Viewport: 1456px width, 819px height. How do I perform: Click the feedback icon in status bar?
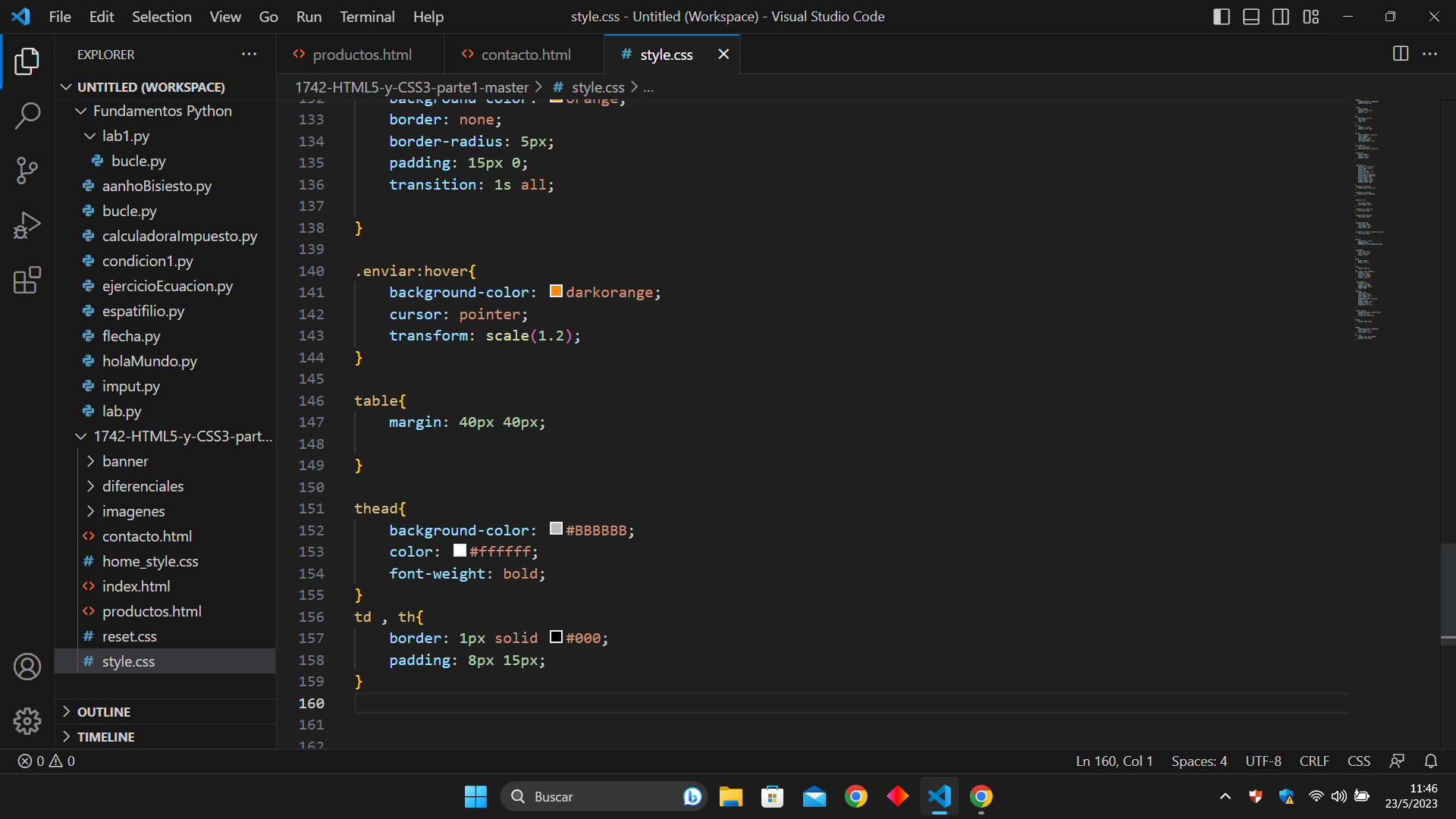tap(1397, 761)
